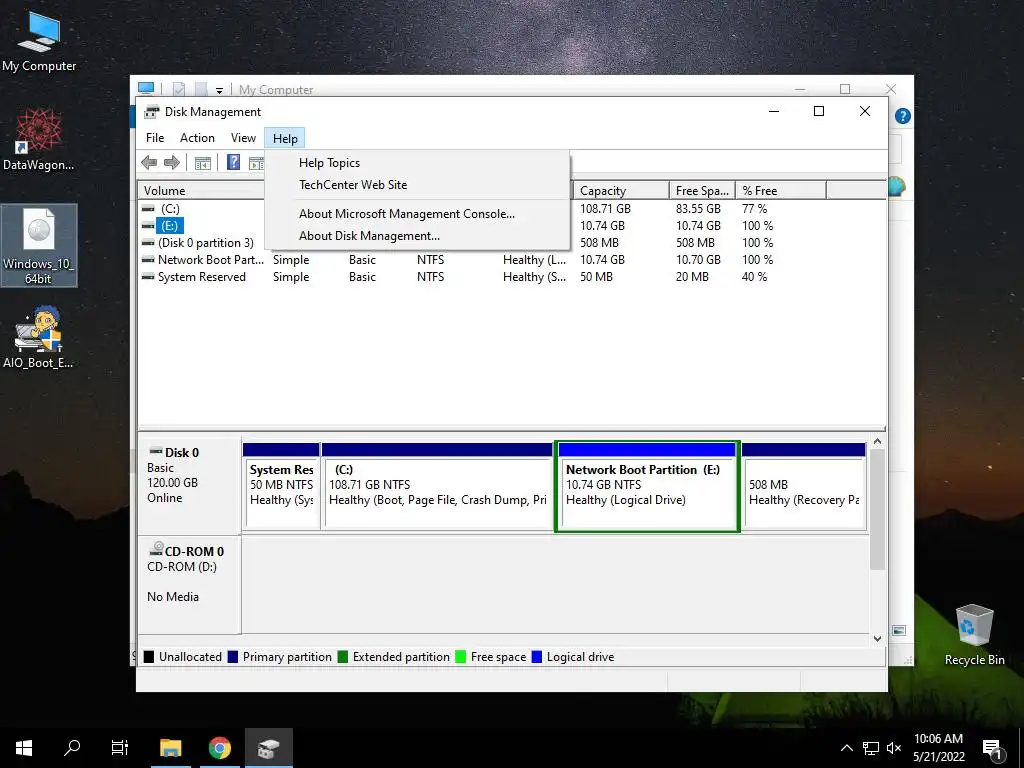Click the Extended partition green legend swatch
This screenshot has width=1024, height=768.
pyautogui.click(x=342, y=657)
